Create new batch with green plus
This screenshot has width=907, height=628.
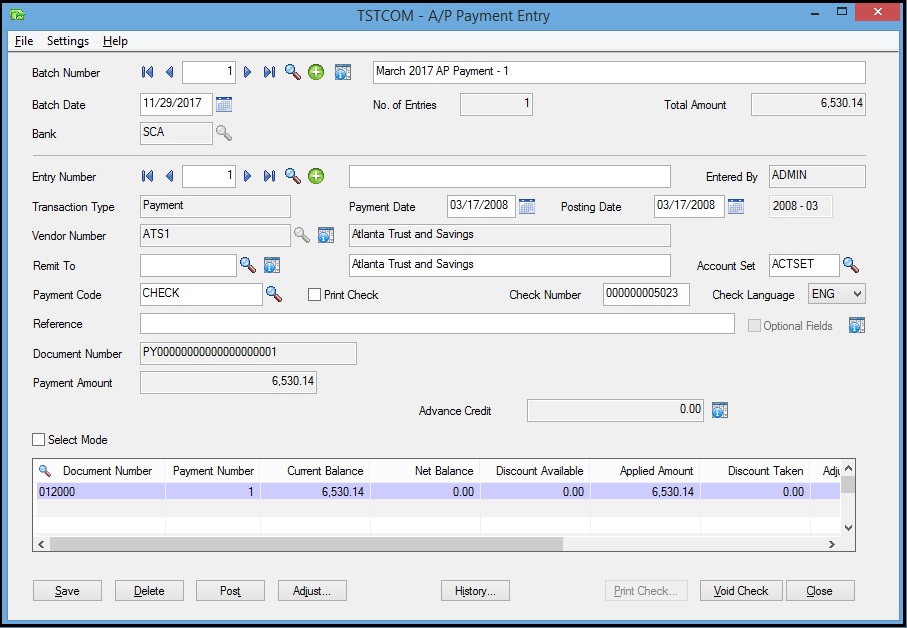316,72
